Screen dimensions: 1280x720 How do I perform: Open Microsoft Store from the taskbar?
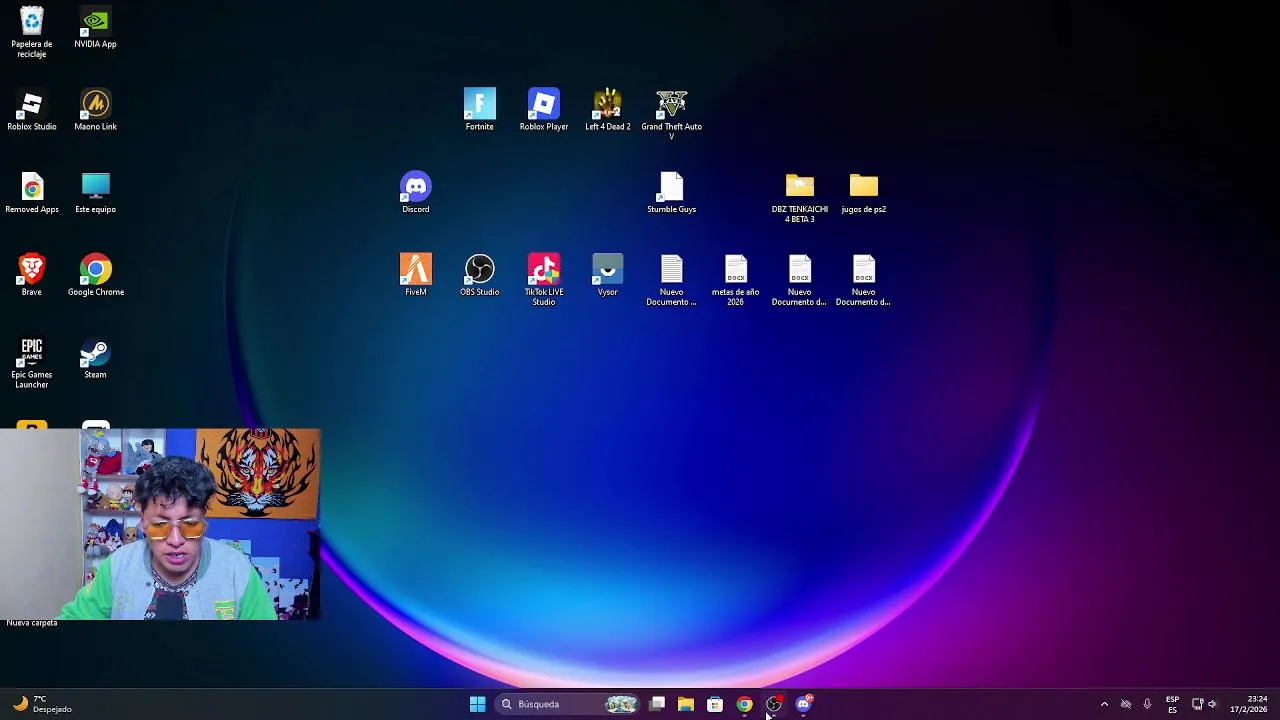715,704
